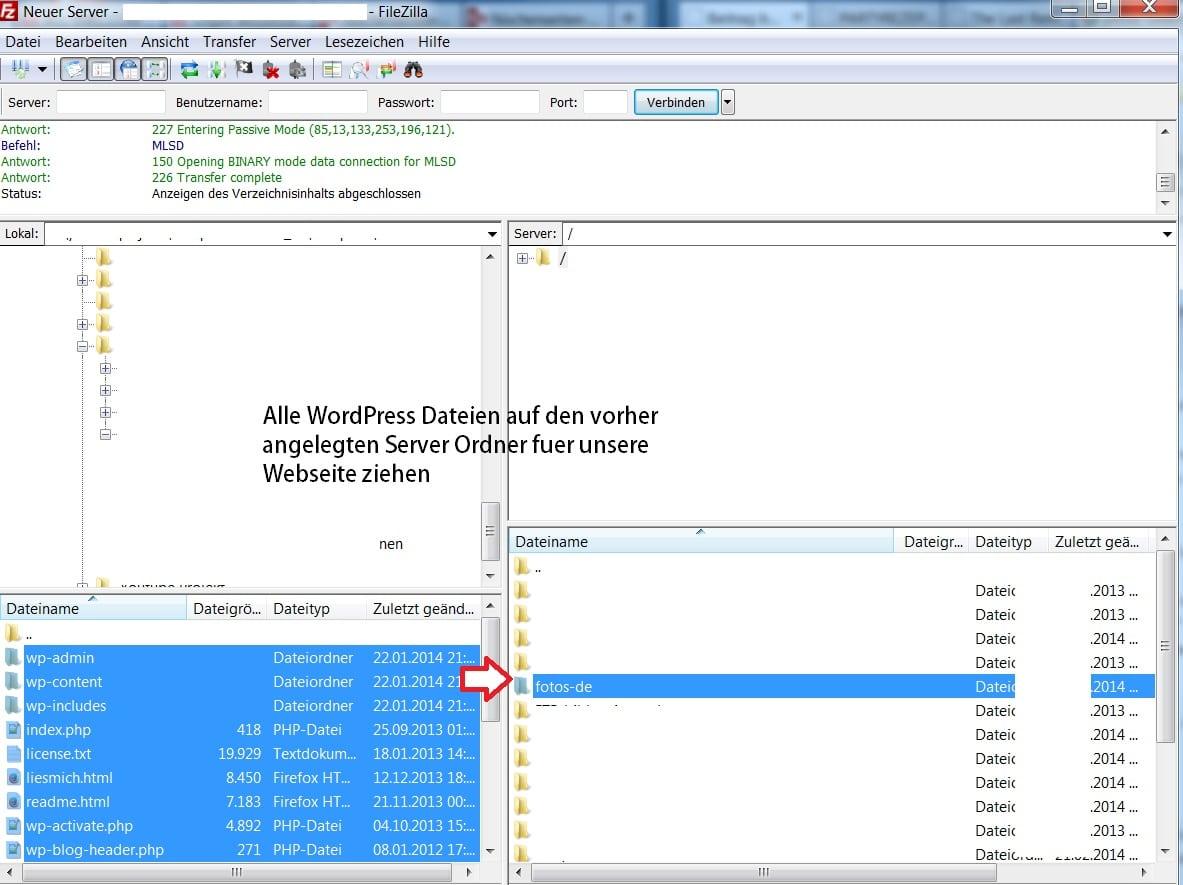This screenshot has height=885, width=1183.
Task: Select the wp-includes folder icon
Action: (13, 705)
